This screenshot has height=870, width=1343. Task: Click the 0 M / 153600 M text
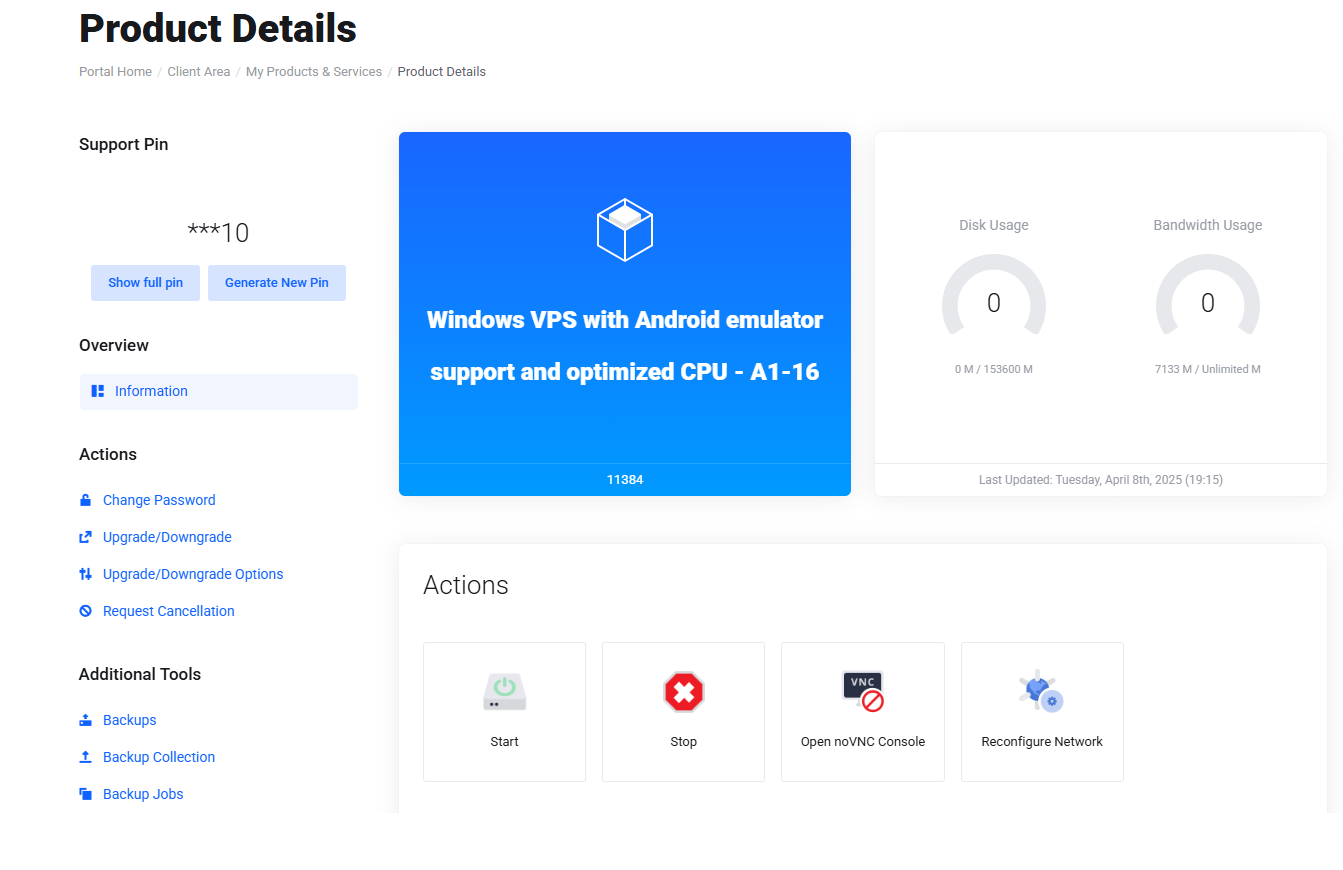[994, 369]
